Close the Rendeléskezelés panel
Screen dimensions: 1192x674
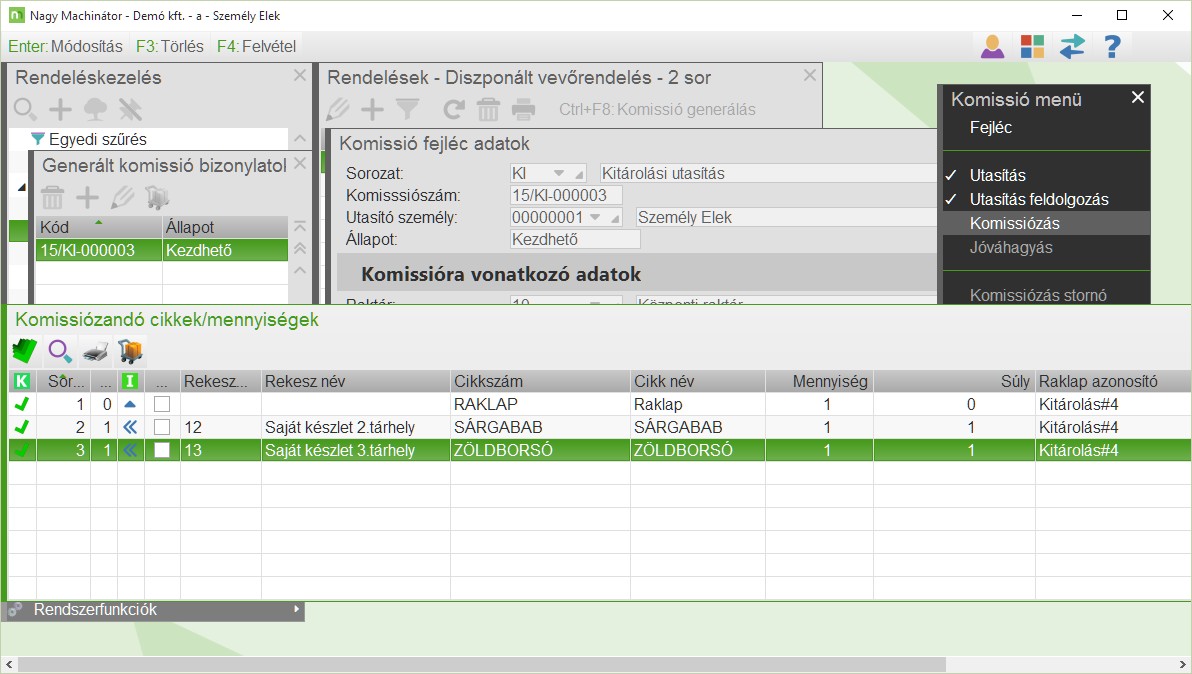pyautogui.click(x=300, y=75)
